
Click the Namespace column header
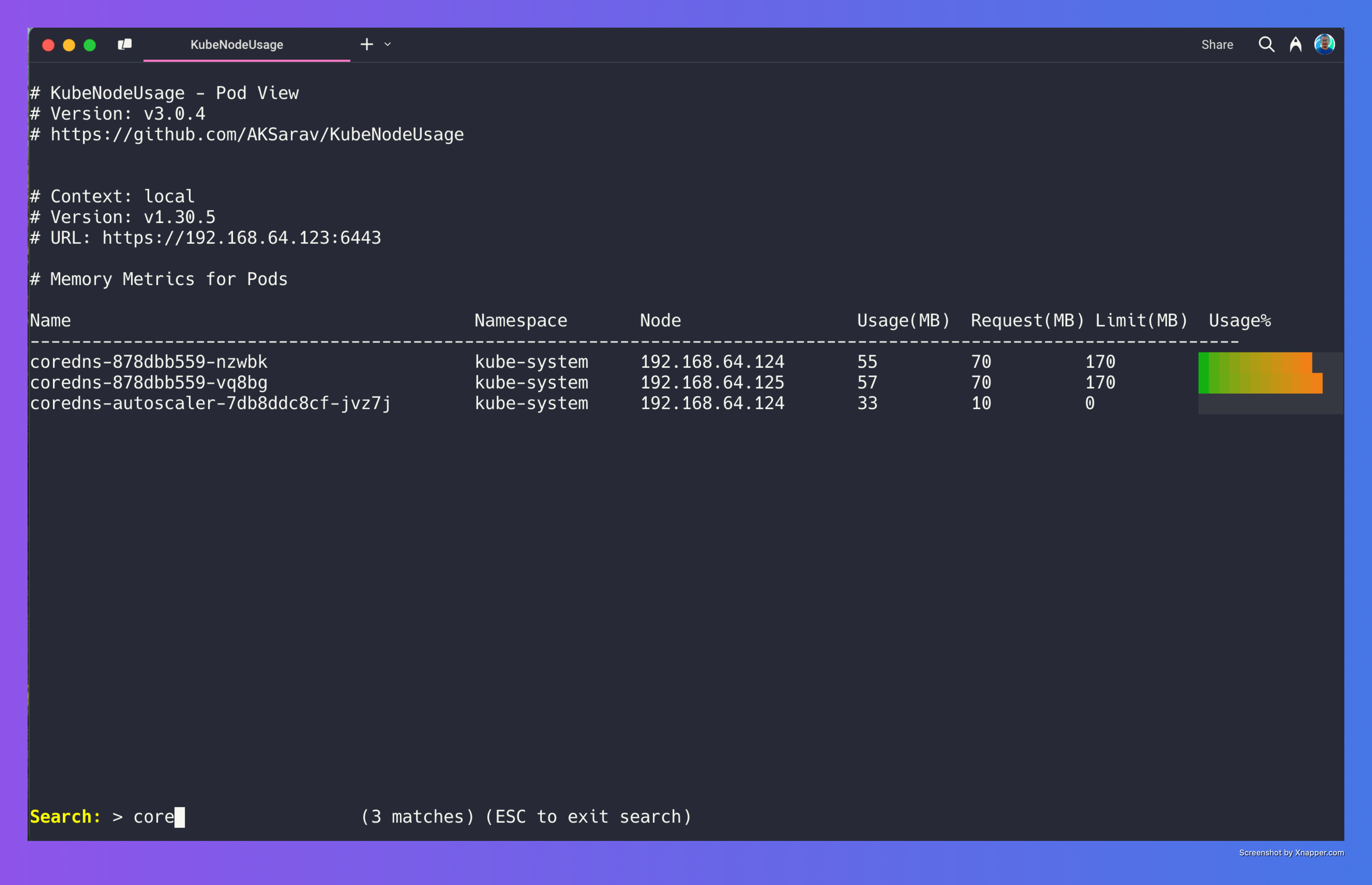521,321
